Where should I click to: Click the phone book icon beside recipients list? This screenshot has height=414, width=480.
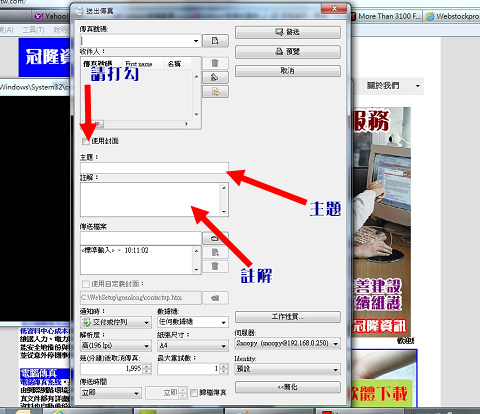pos(215,77)
